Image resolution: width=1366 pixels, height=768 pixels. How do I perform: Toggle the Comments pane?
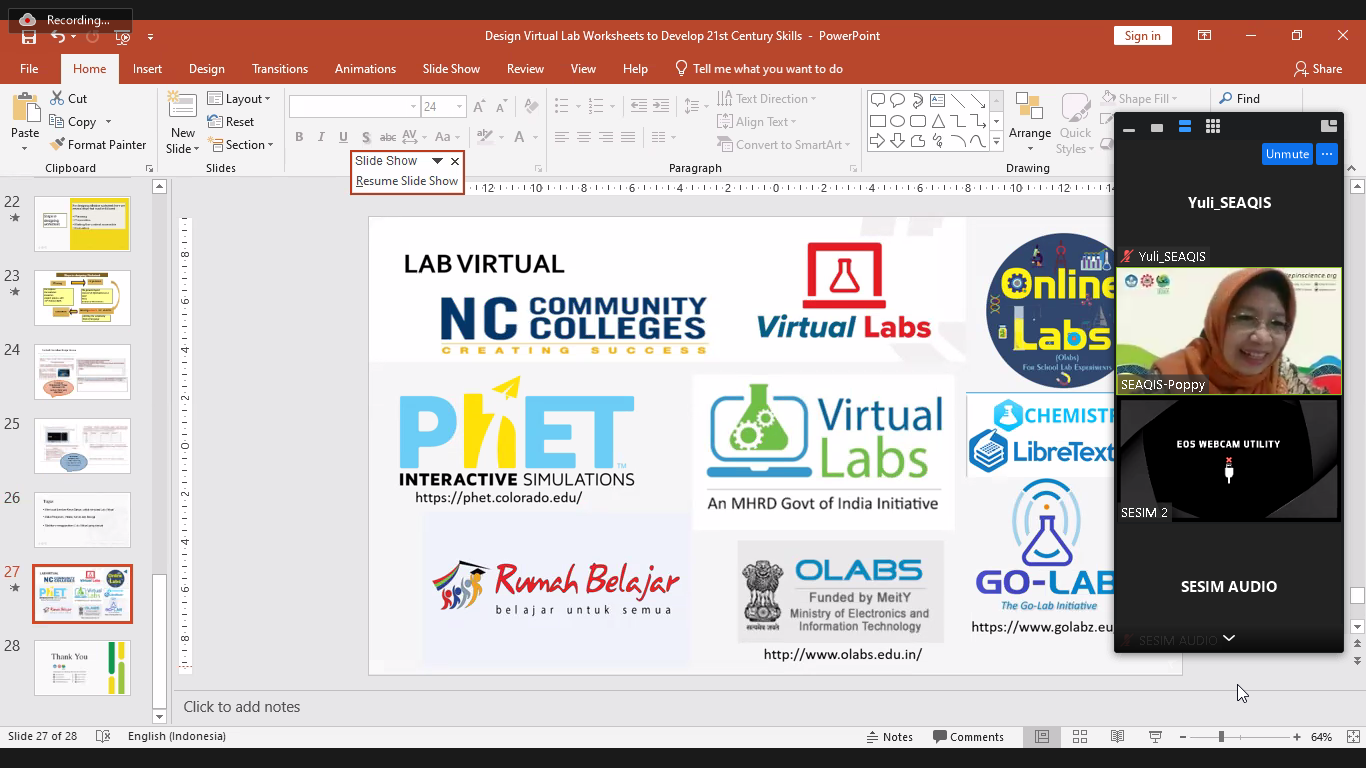click(968, 737)
